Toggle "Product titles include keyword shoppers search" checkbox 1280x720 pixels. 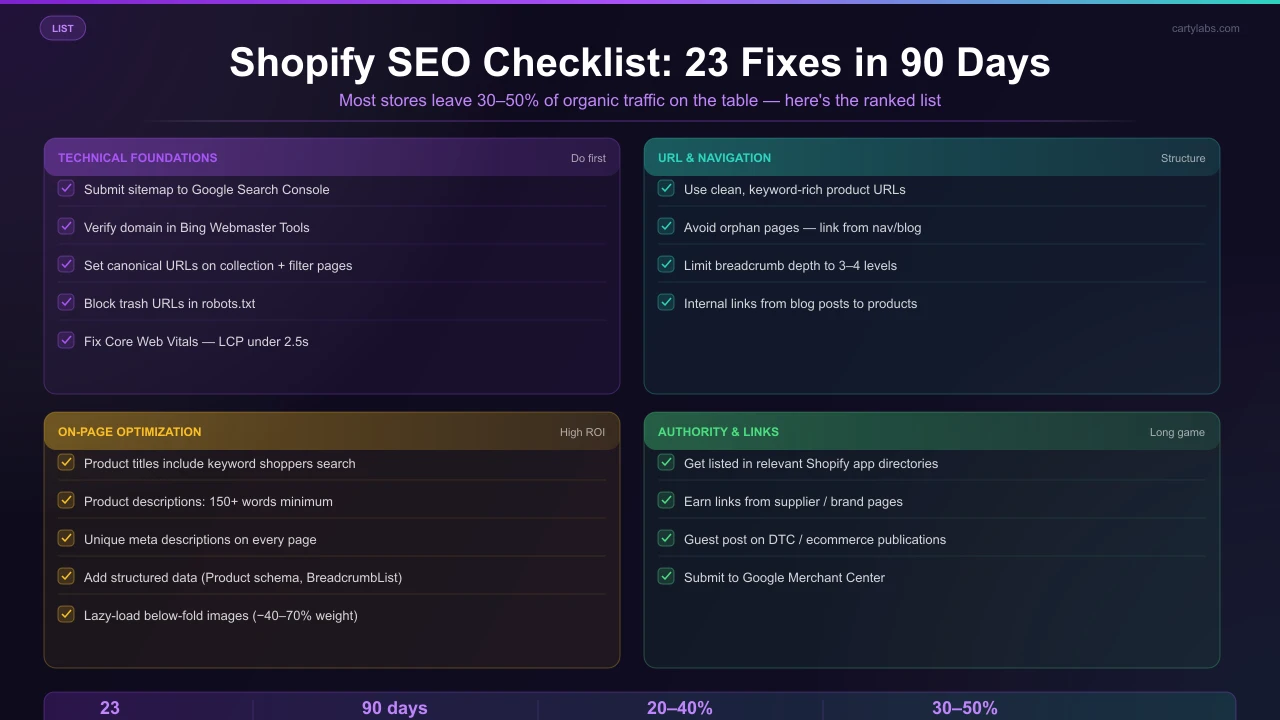click(66, 462)
